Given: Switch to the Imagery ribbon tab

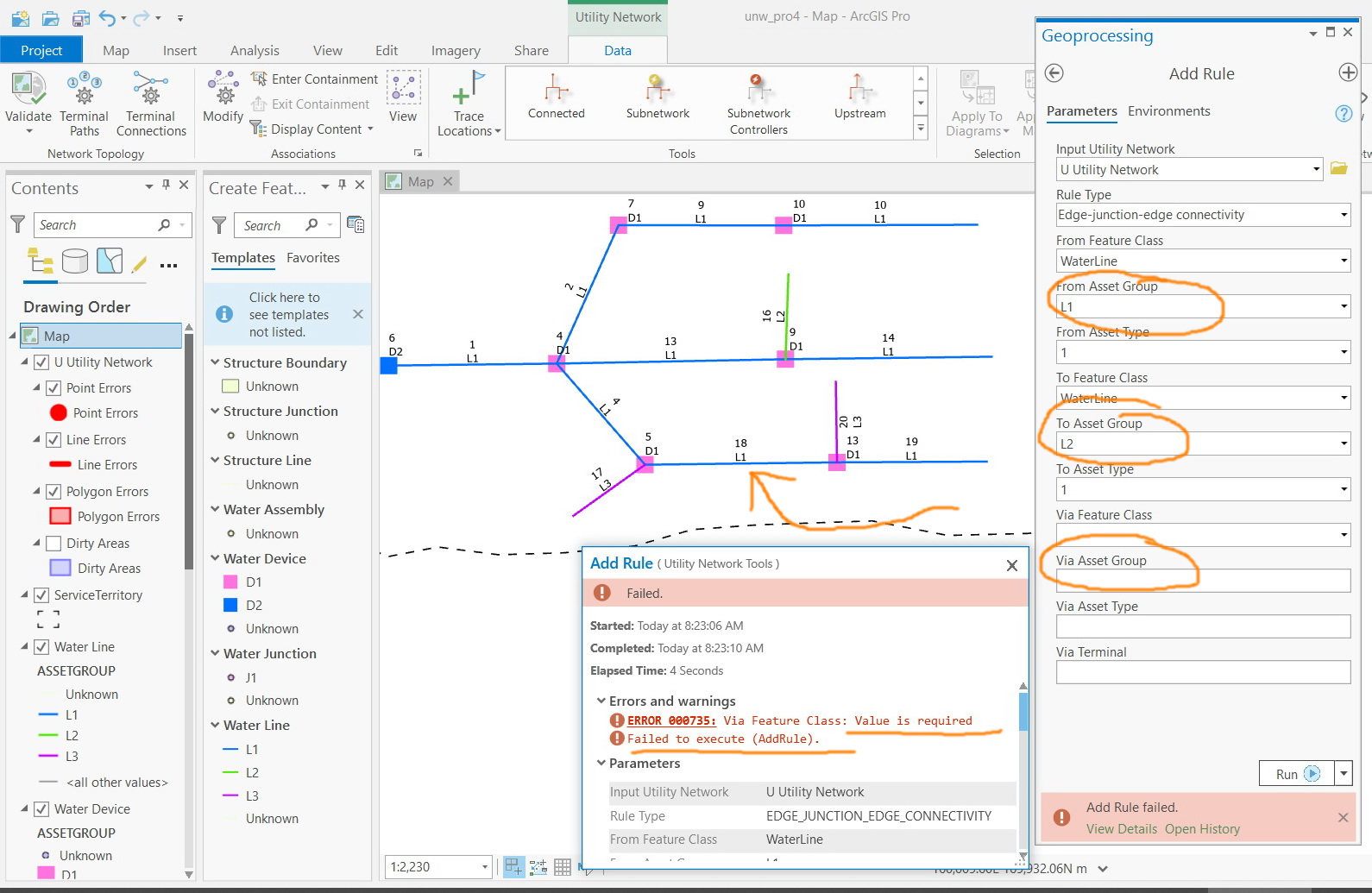Looking at the screenshot, I should (456, 50).
